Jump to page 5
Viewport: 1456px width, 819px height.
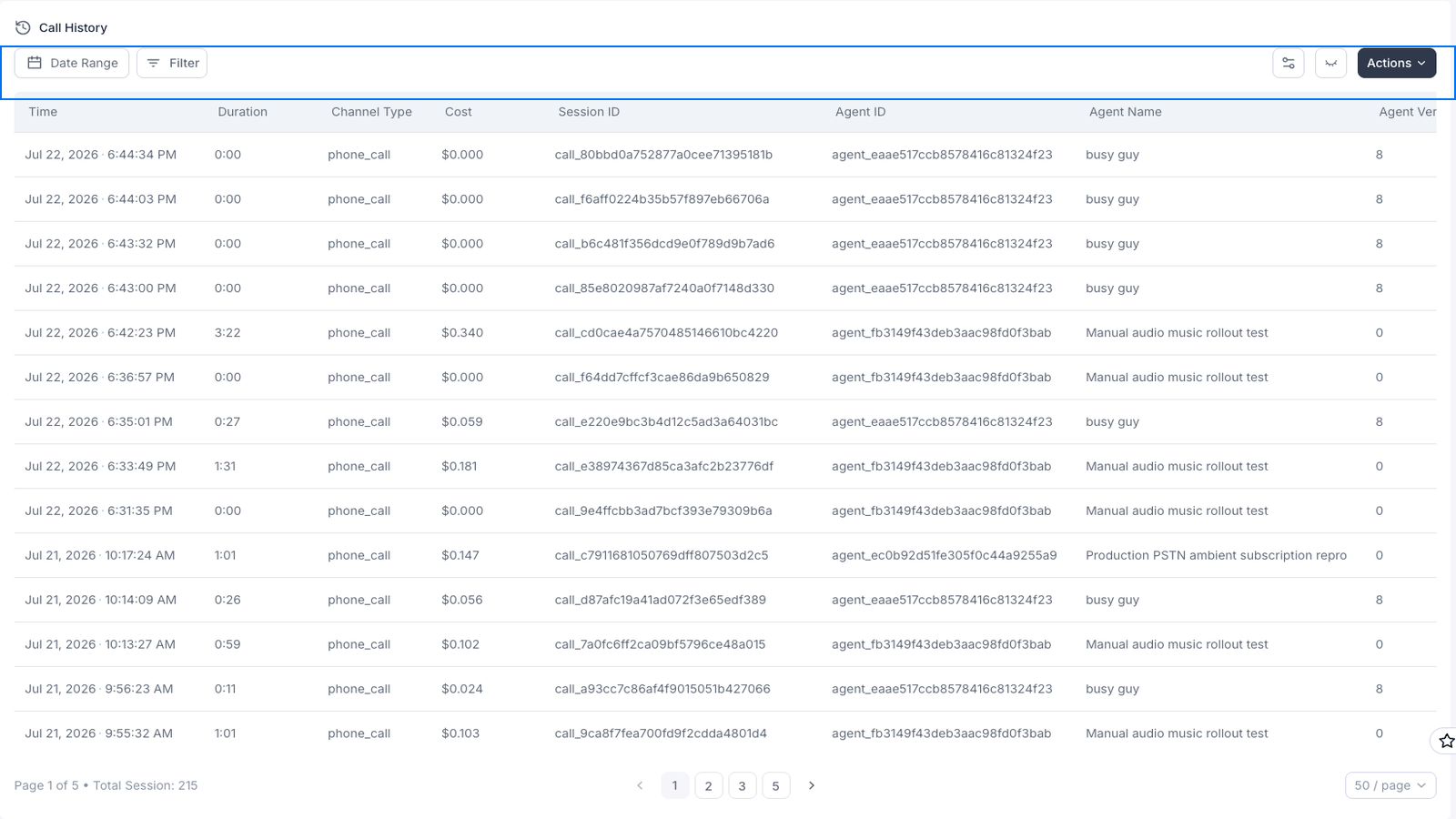[x=775, y=785]
